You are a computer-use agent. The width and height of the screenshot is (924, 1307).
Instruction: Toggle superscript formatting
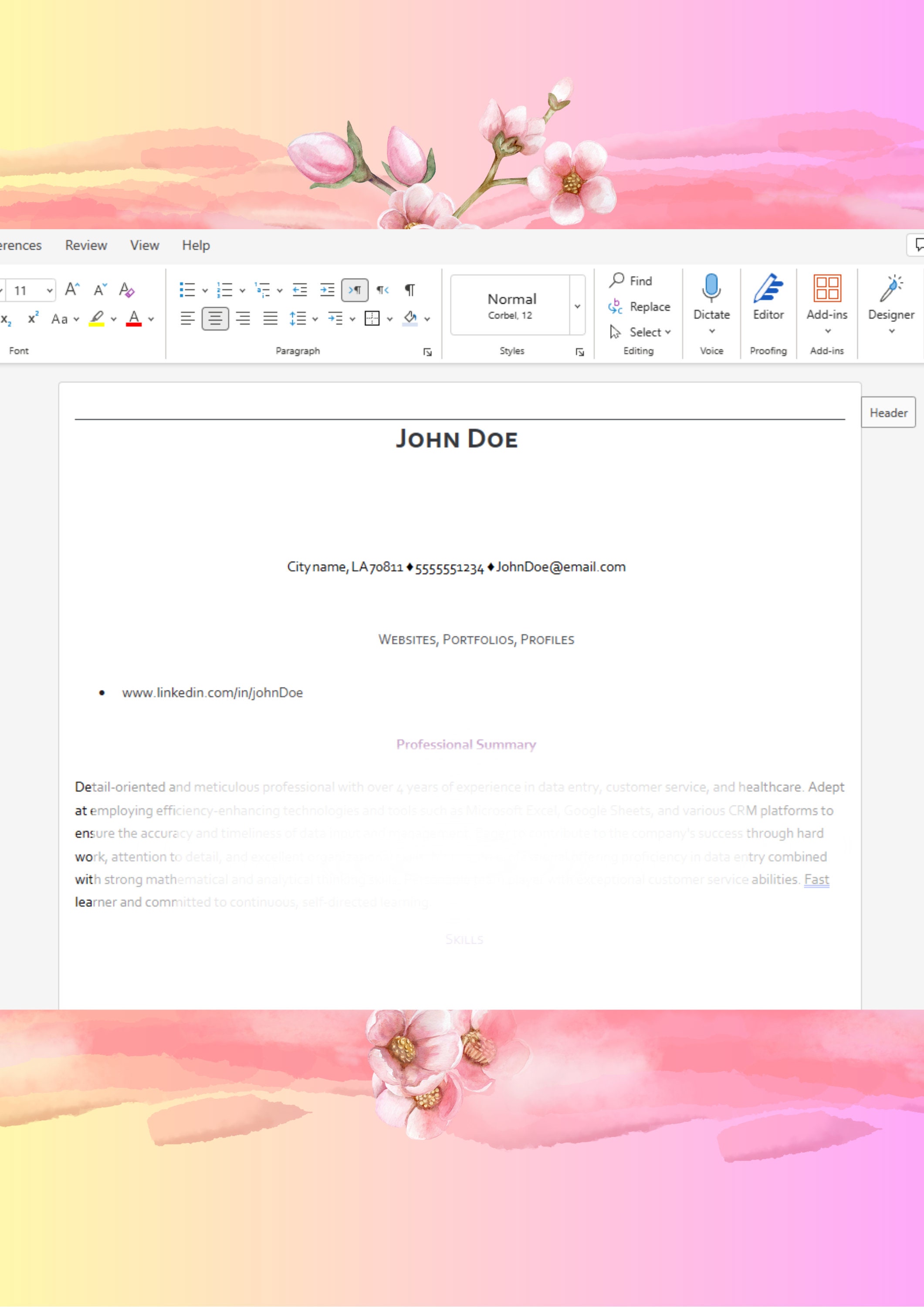tap(31, 319)
